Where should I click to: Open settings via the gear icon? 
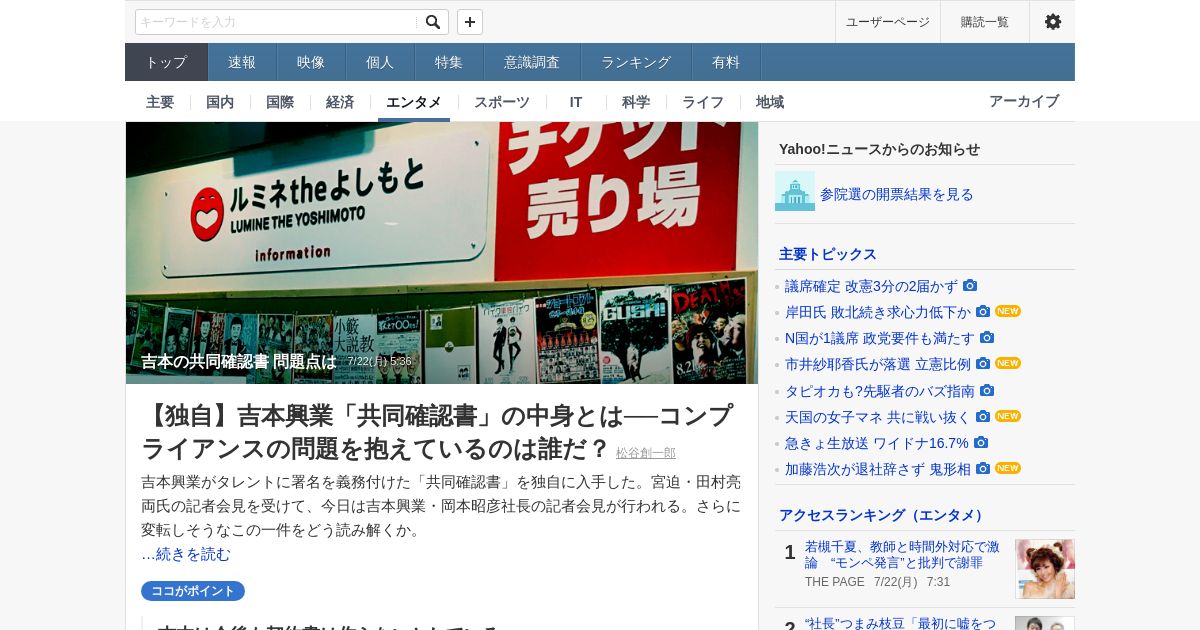coord(1053,22)
